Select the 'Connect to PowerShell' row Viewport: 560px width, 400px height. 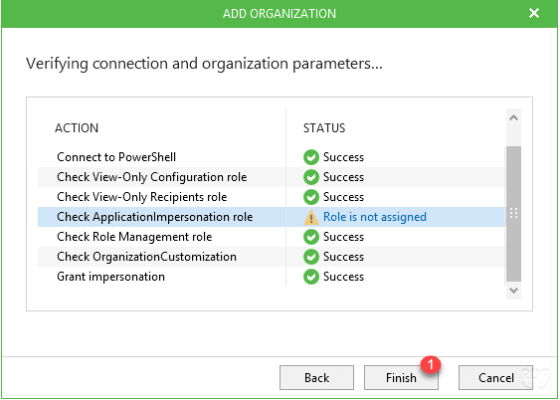(x=272, y=157)
